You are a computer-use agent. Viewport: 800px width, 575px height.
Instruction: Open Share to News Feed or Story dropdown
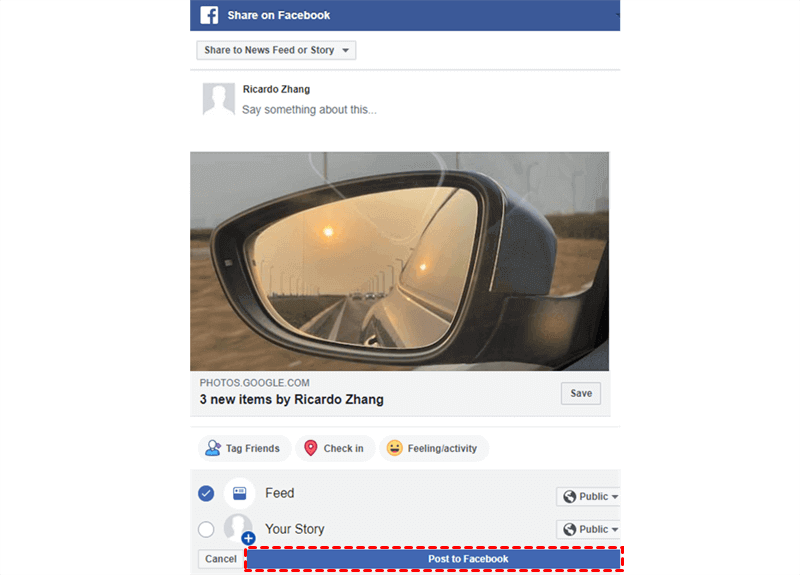pyautogui.click(x=276, y=50)
